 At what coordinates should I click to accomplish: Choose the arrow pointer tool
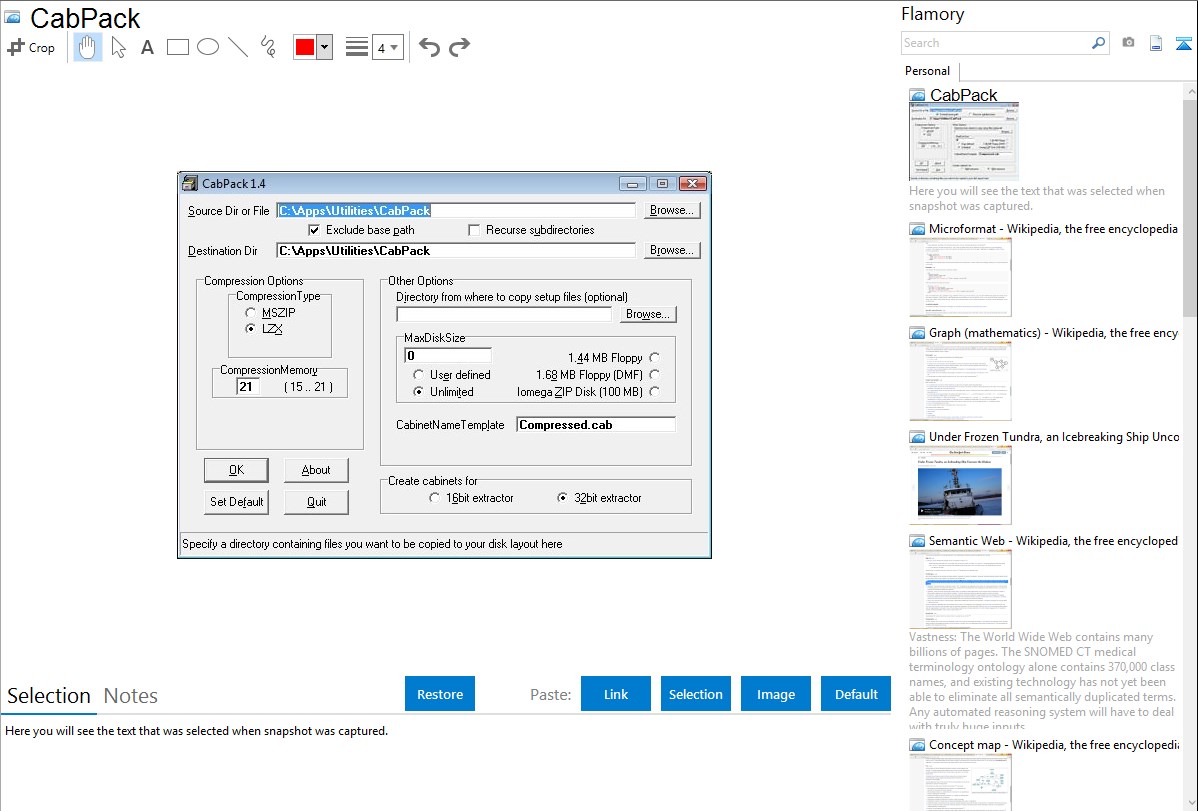pyautogui.click(x=118, y=47)
